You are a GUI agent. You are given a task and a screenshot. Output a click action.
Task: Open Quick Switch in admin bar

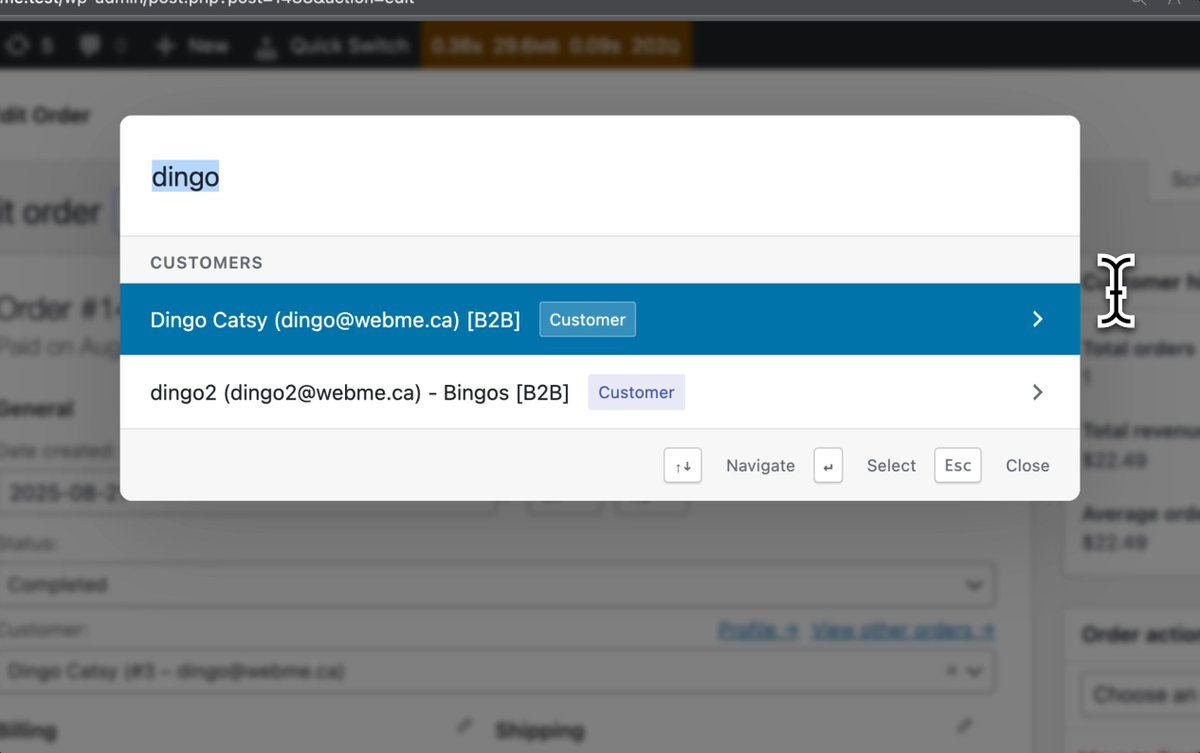click(333, 46)
